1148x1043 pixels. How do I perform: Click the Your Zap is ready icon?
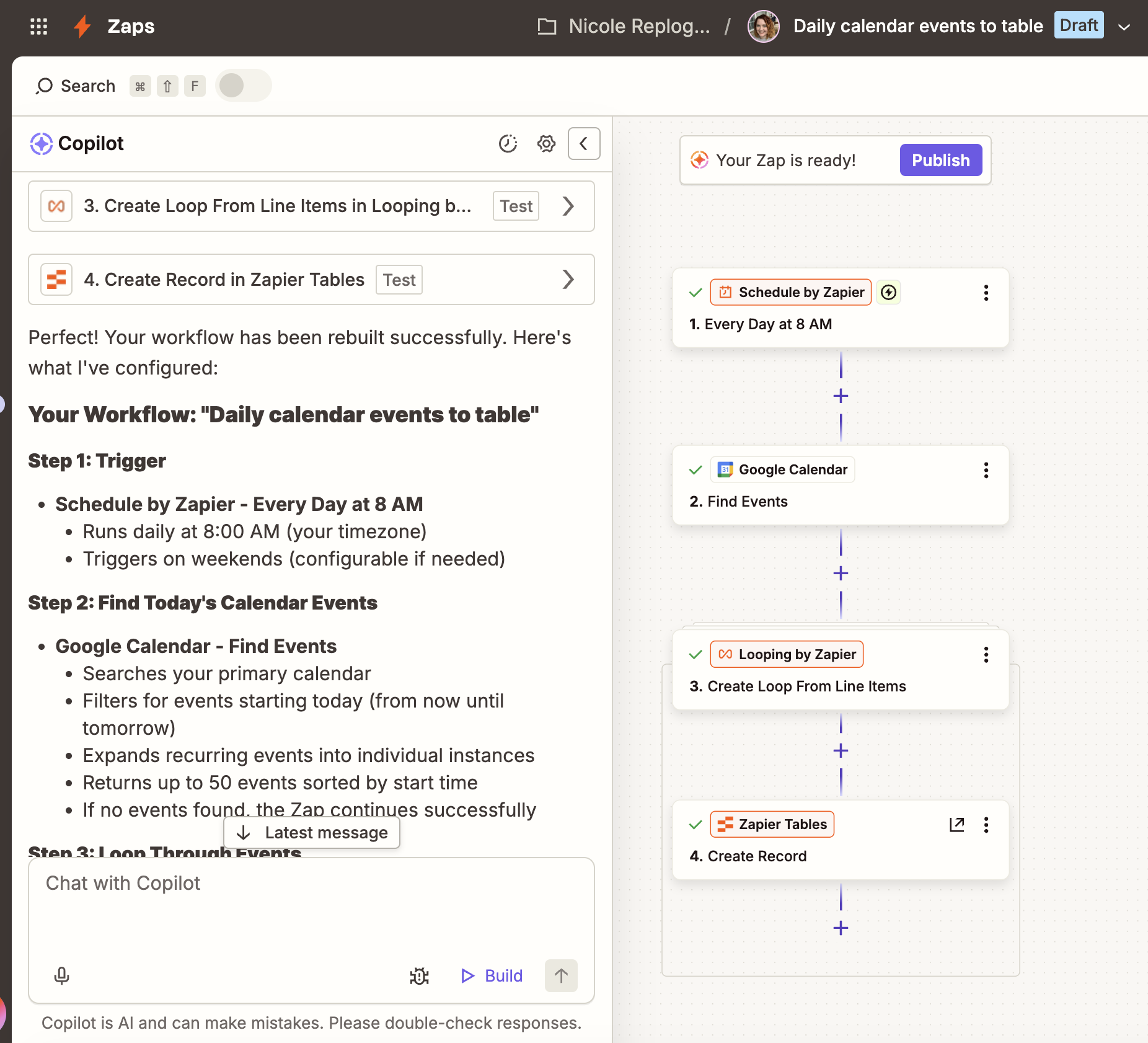[699, 160]
